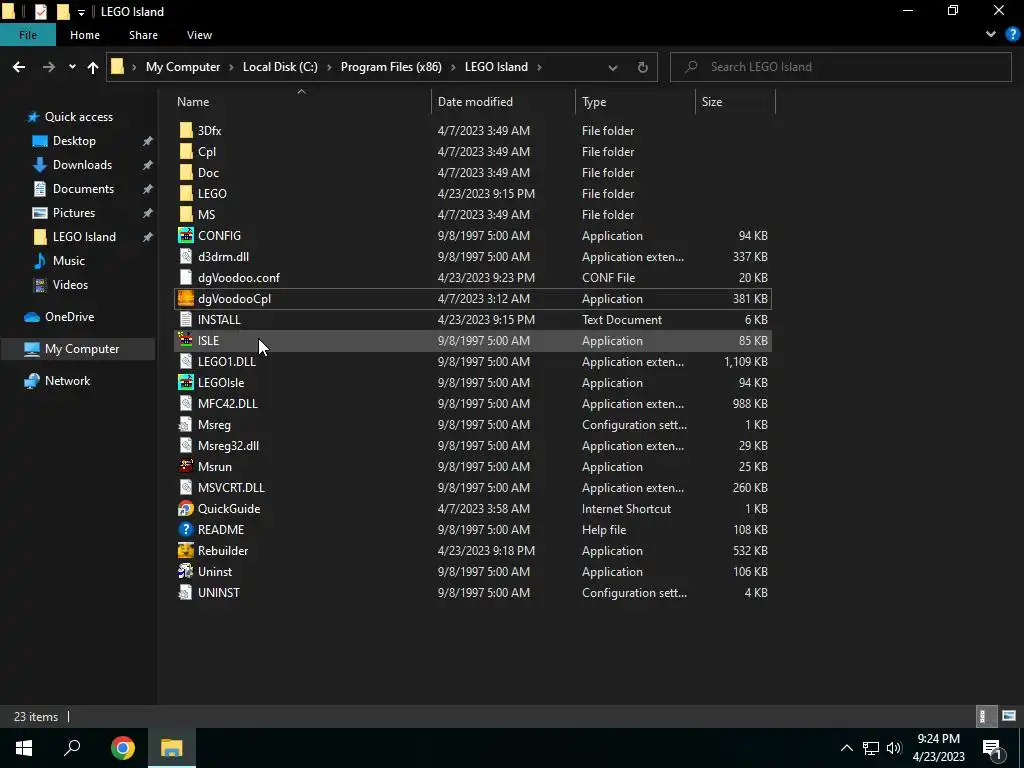The image size is (1024, 768).
Task: Expand the ribbon with the chevron
Action: click(x=991, y=35)
